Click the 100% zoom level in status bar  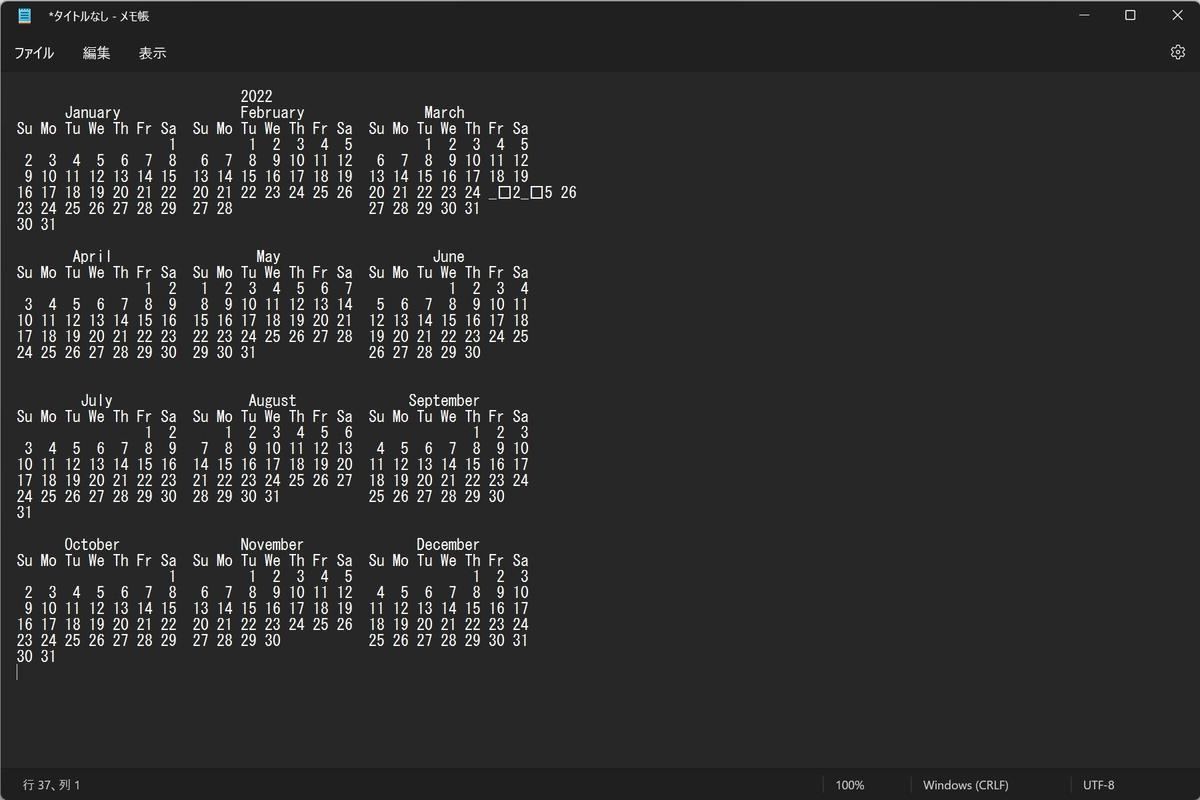point(850,785)
